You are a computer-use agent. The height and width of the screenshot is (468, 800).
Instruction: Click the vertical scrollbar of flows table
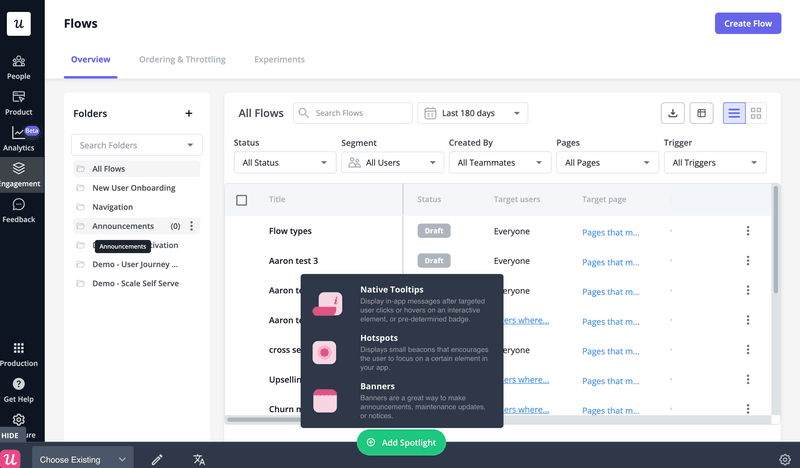[x=776, y=240]
